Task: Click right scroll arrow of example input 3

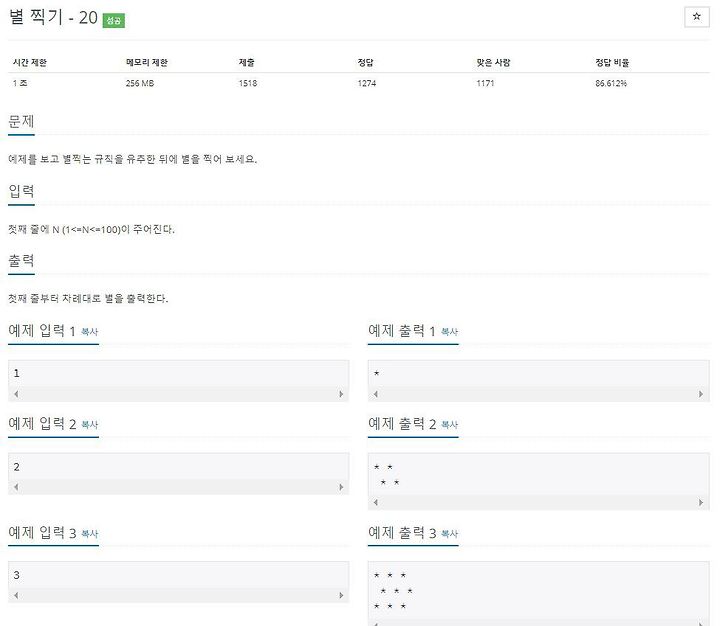Action: pos(341,595)
